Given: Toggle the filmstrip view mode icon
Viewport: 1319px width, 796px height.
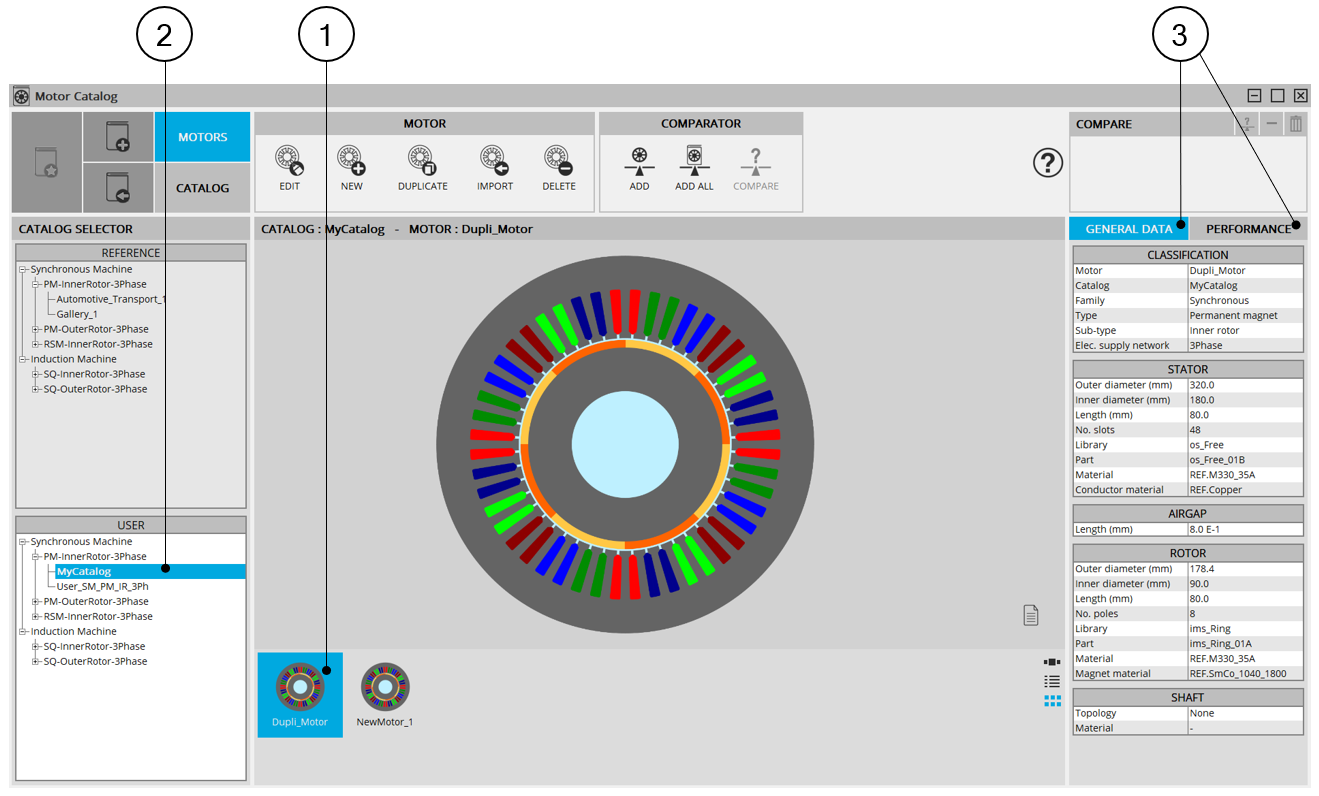Looking at the screenshot, I should point(1052,662).
